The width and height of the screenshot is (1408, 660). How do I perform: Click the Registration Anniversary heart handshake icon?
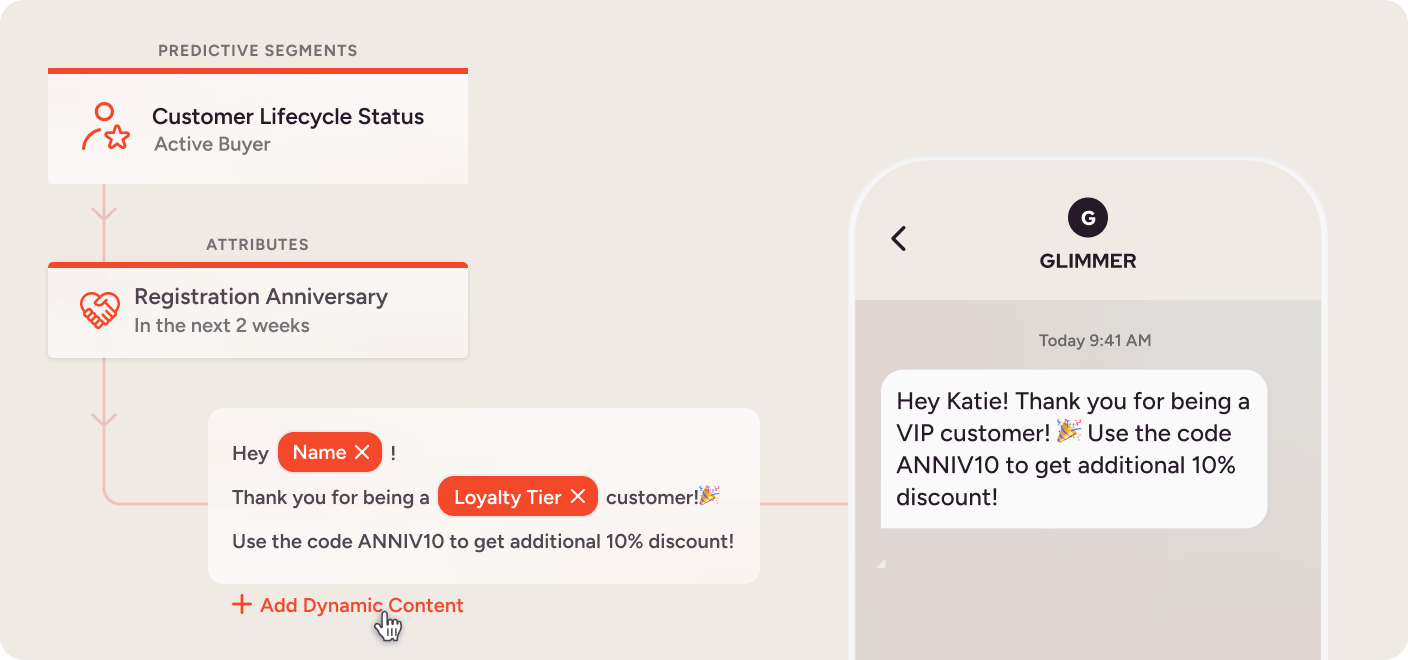(x=100, y=310)
